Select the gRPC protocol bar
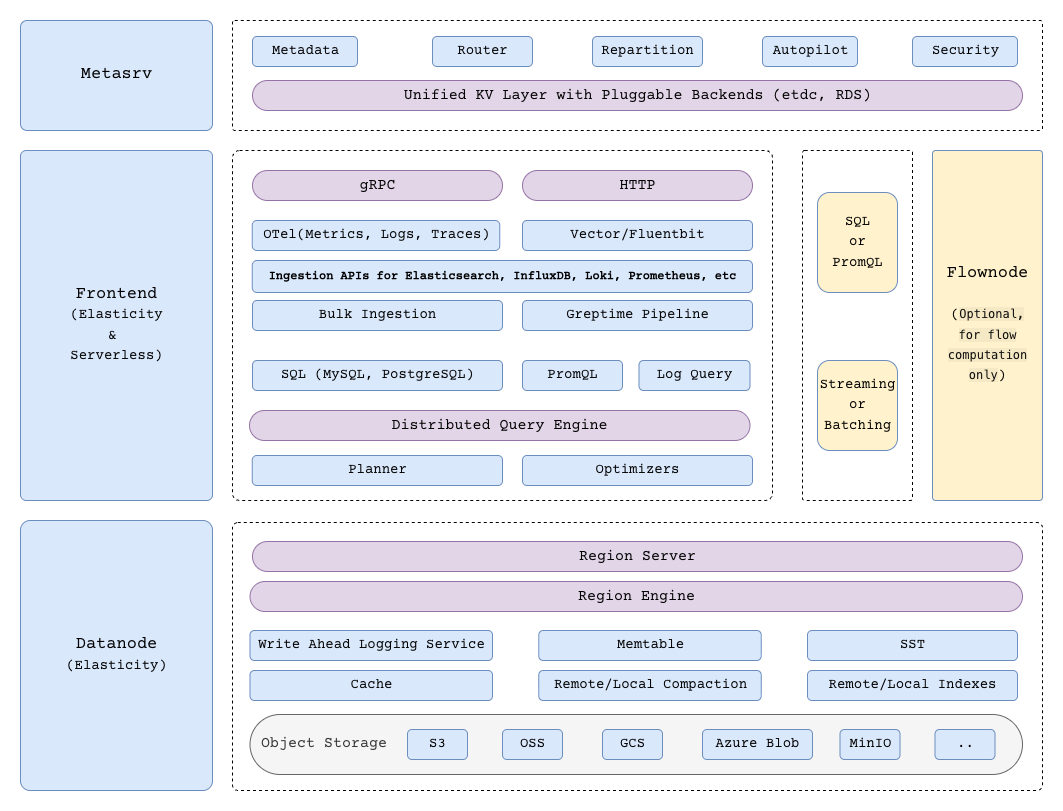 [x=377, y=185]
